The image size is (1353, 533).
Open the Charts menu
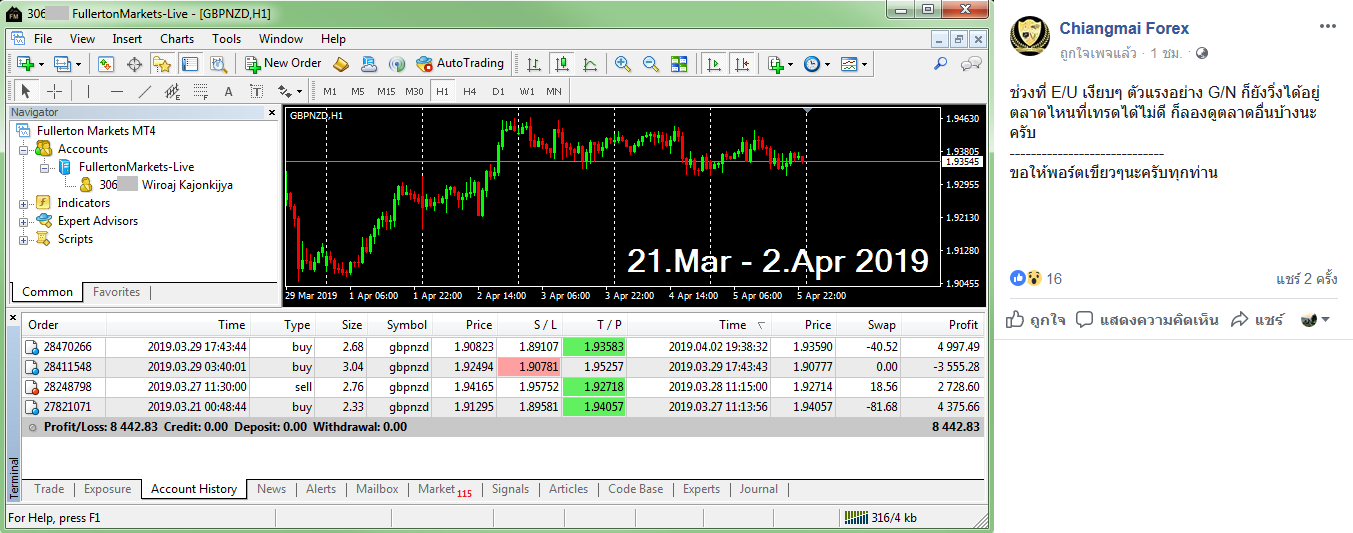(x=177, y=39)
